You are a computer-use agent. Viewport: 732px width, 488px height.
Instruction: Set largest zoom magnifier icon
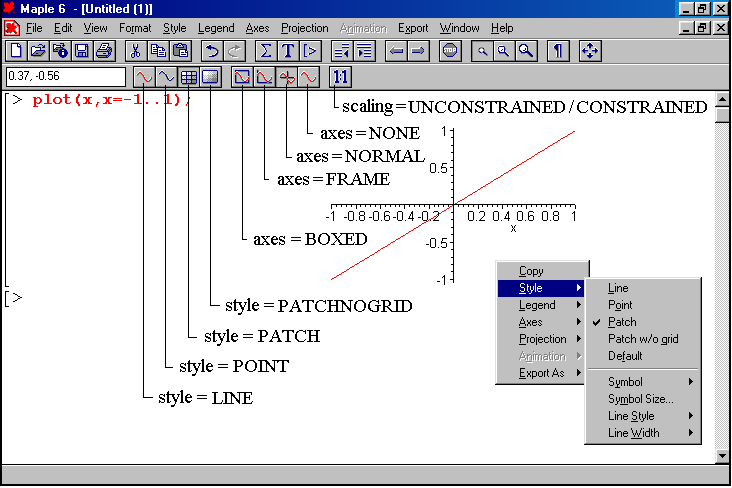point(526,50)
